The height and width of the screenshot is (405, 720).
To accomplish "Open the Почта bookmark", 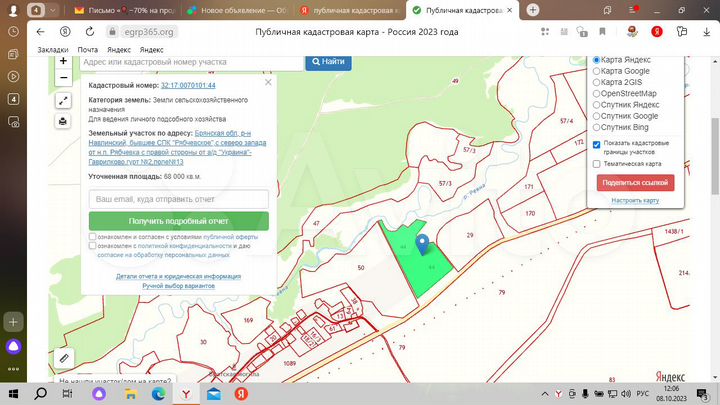I will click(x=88, y=49).
